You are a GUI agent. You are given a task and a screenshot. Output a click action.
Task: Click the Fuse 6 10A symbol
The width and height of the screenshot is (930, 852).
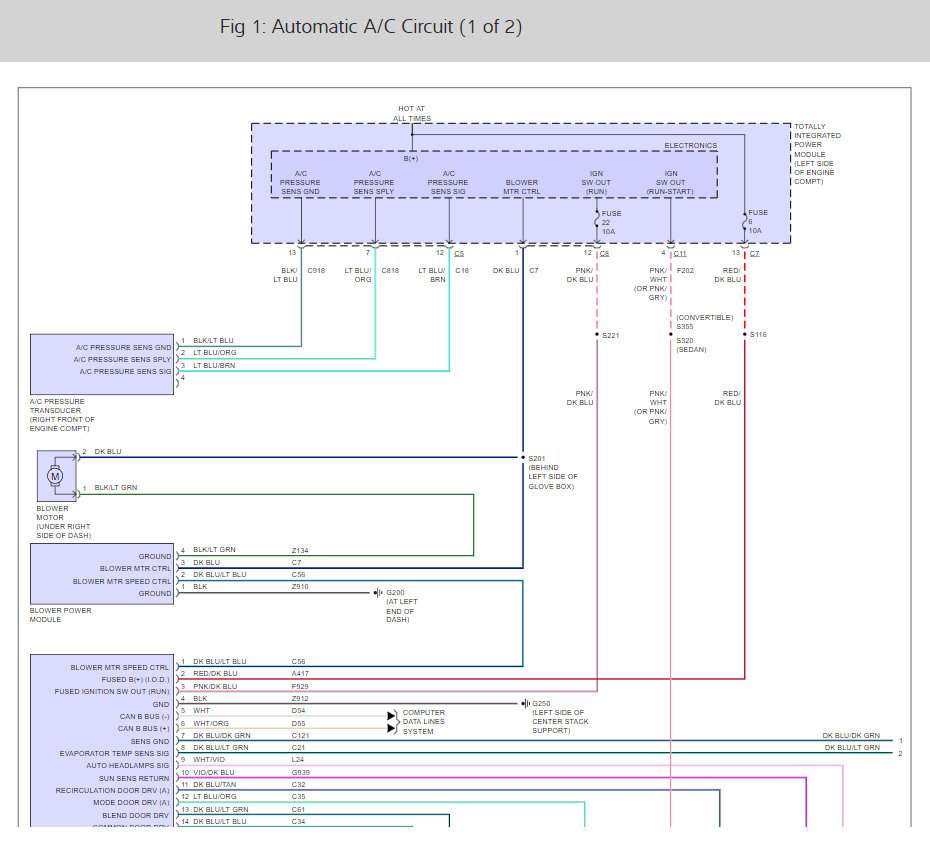coord(744,221)
